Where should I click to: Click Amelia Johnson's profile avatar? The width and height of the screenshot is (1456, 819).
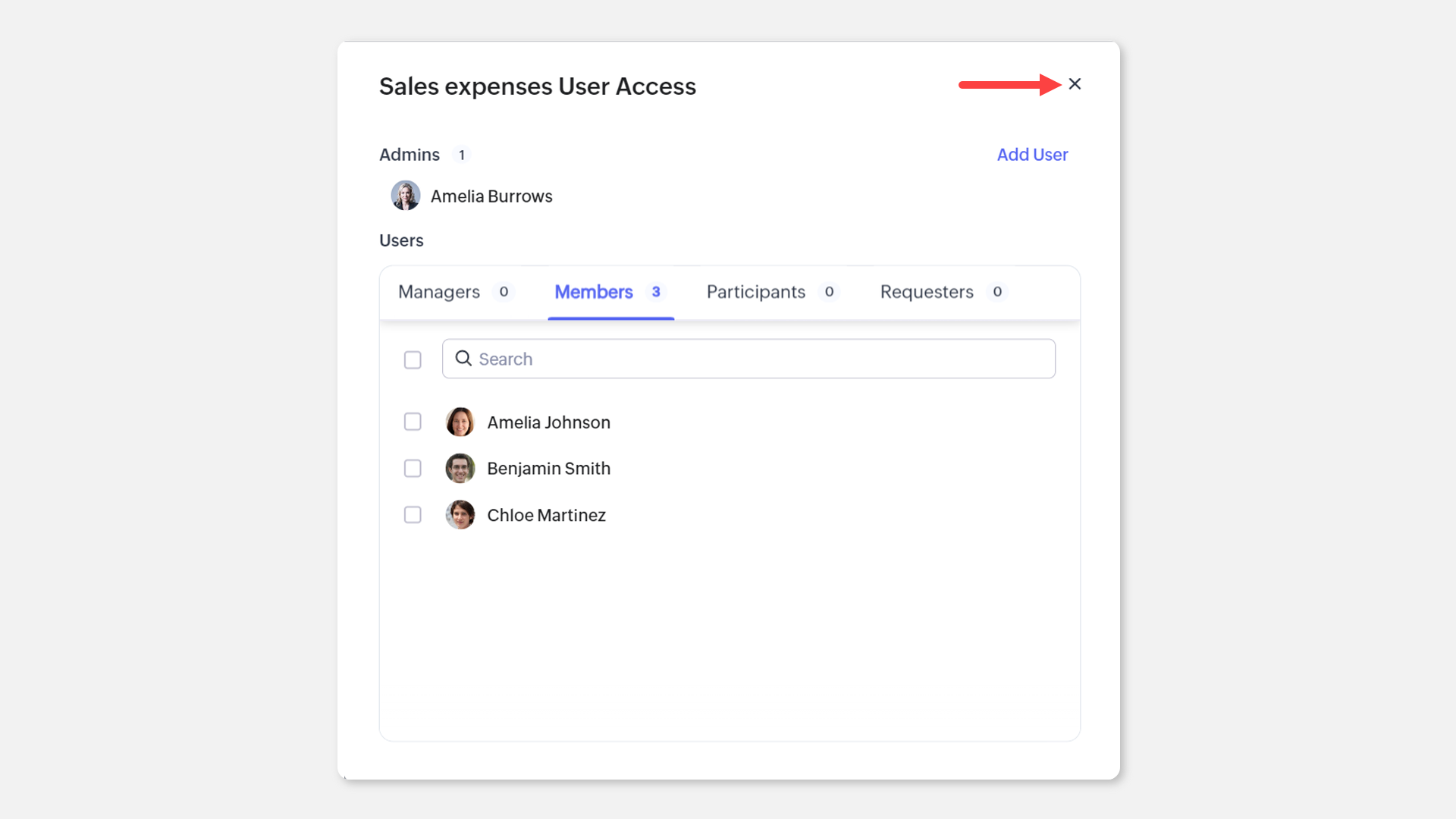point(460,422)
